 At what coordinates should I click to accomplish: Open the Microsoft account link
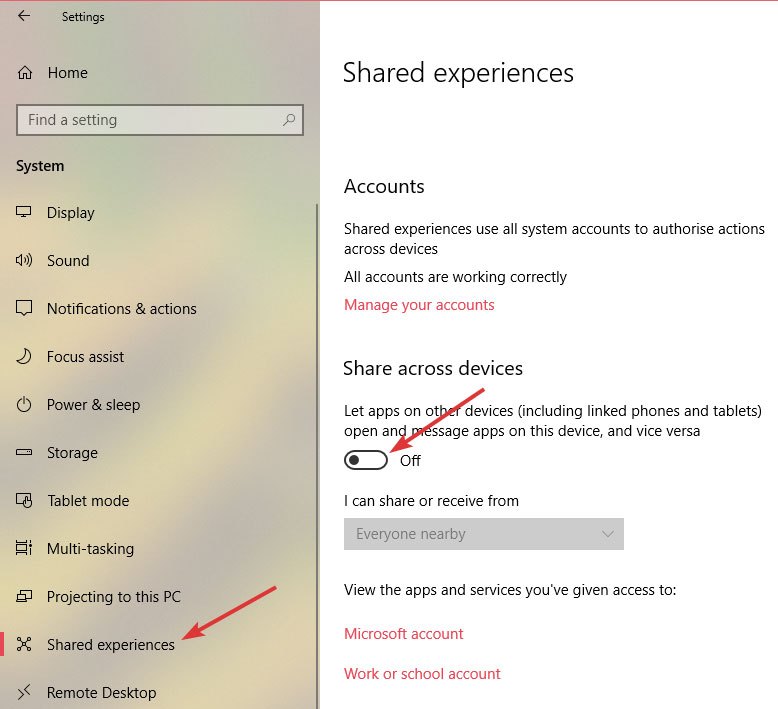pos(403,634)
